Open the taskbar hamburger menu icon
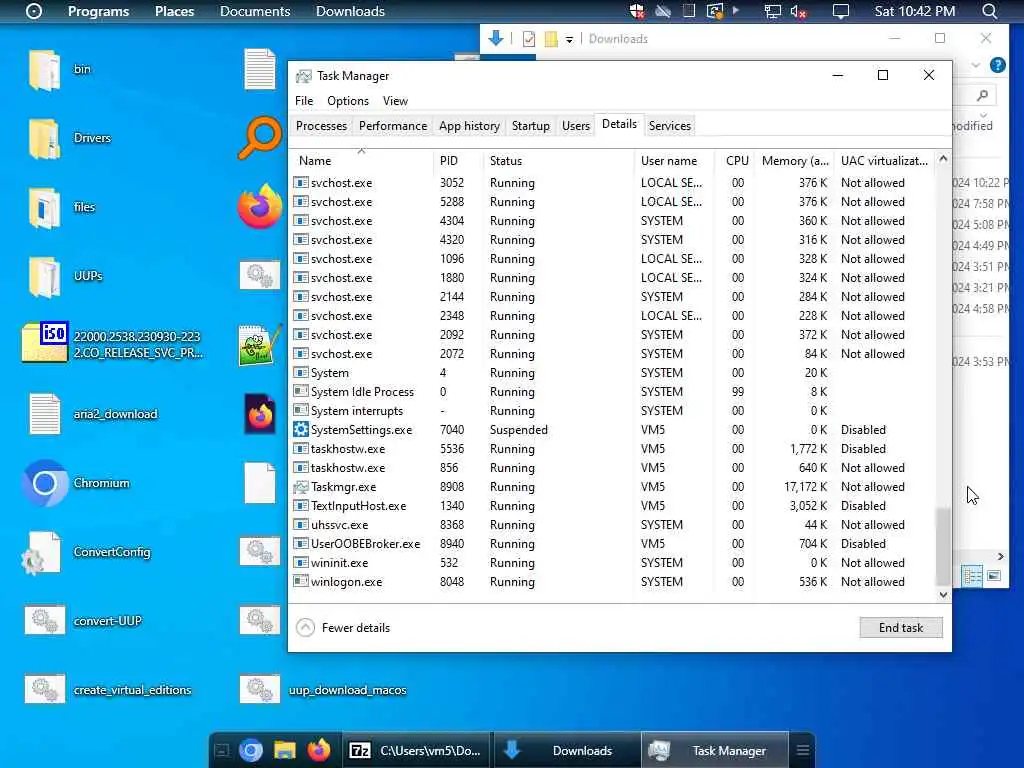The height and width of the screenshot is (768, 1024). tap(803, 750)
